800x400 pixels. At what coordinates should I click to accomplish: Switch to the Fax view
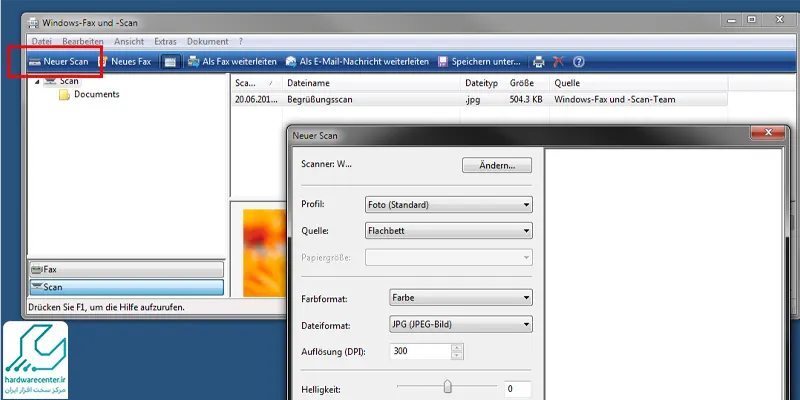127,269
